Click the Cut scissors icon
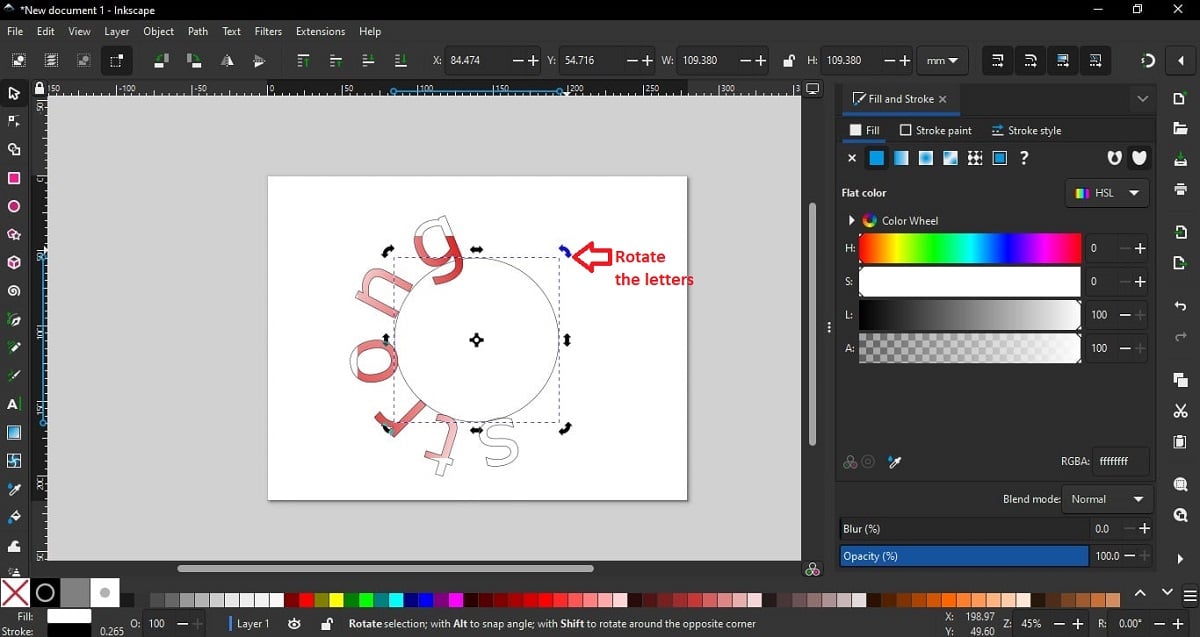Viewport: 1200px width, 637px height. tap(1180, 411)
